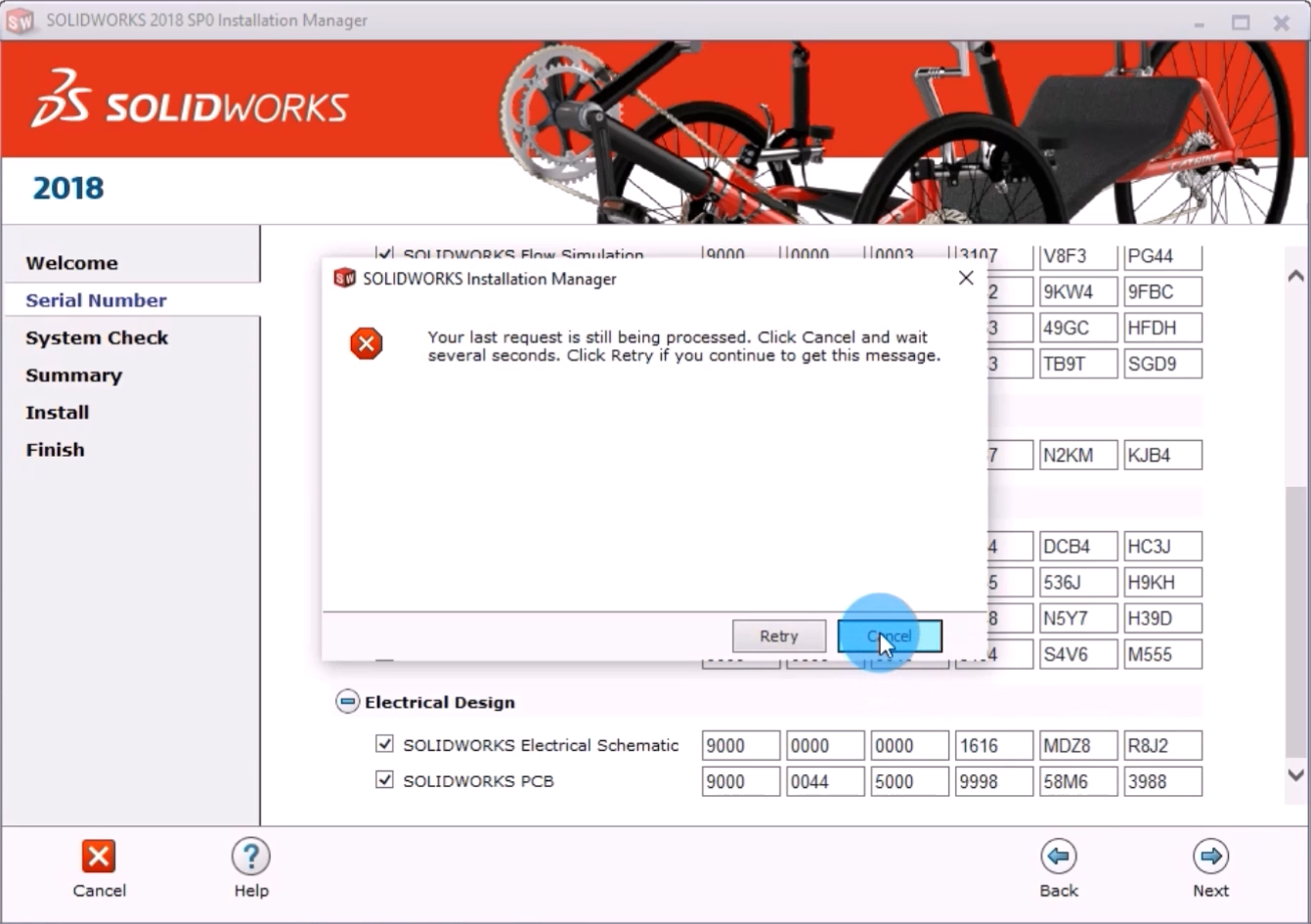The width and height of the screenshot is (1311, 924).
Task: Proceed with the Next arrow icon
Action: tap(1210, 857)
